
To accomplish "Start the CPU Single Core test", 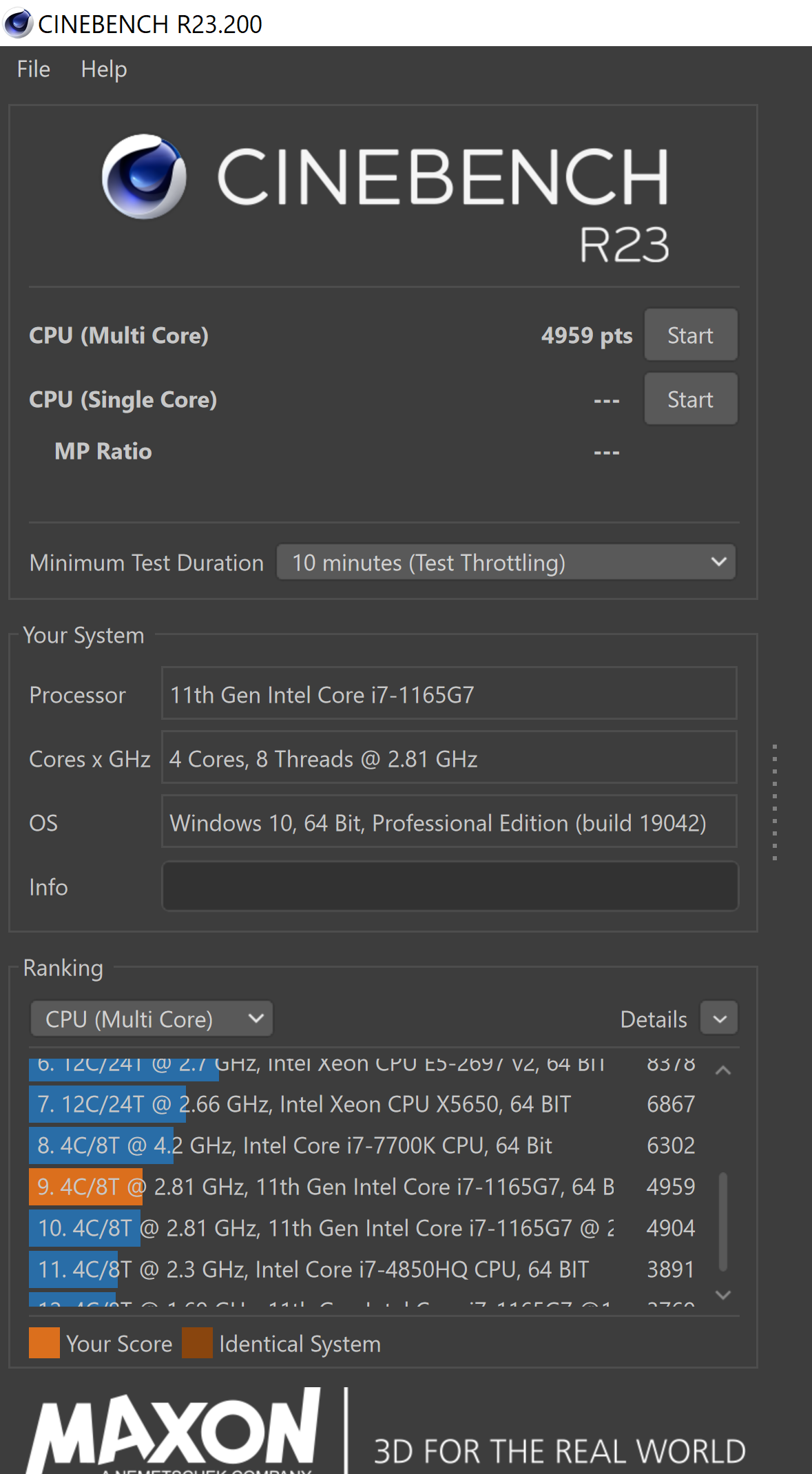I will tap(691, 399).
